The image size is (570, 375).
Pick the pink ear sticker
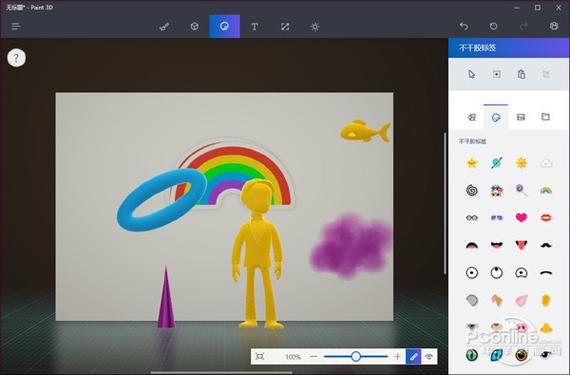point(521,300)
